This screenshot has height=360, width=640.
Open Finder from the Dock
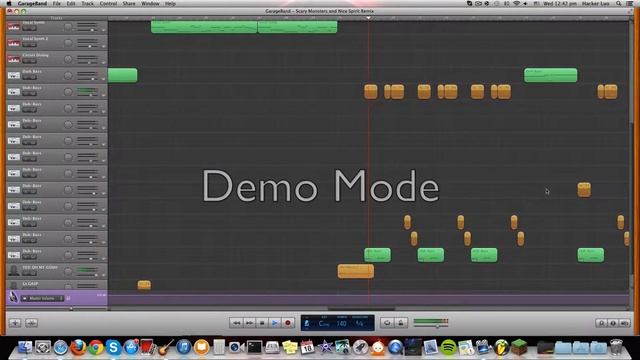[25, 347]
